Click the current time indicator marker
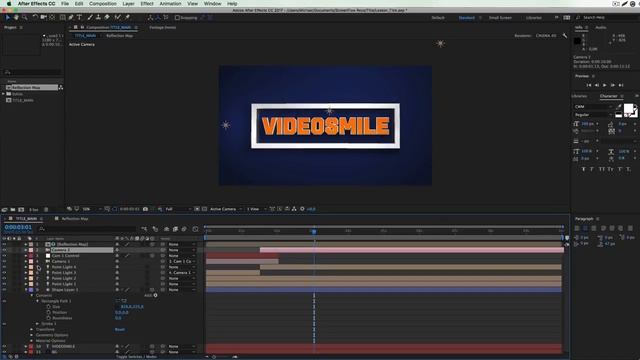640x360 pixels. coord(314,231)
